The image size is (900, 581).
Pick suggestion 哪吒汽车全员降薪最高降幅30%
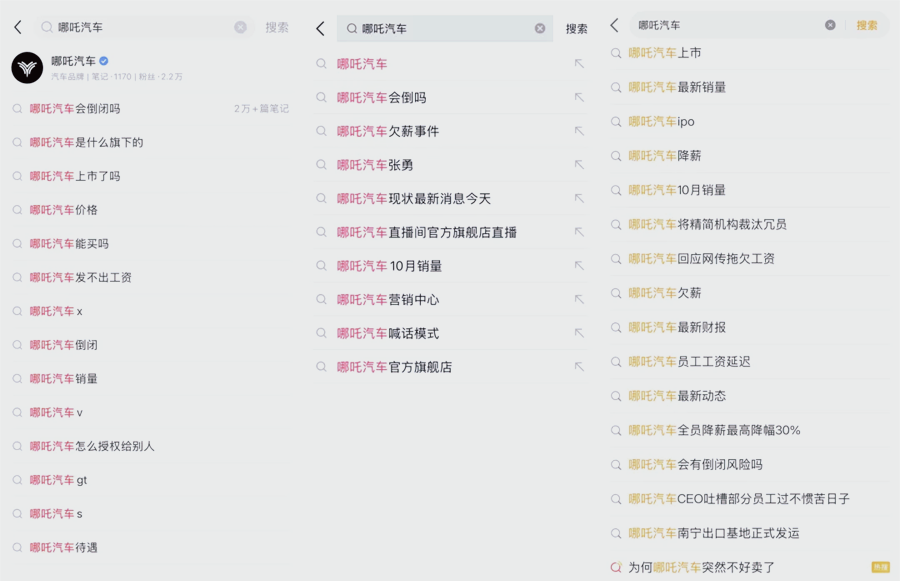click(x=715, y=431)
